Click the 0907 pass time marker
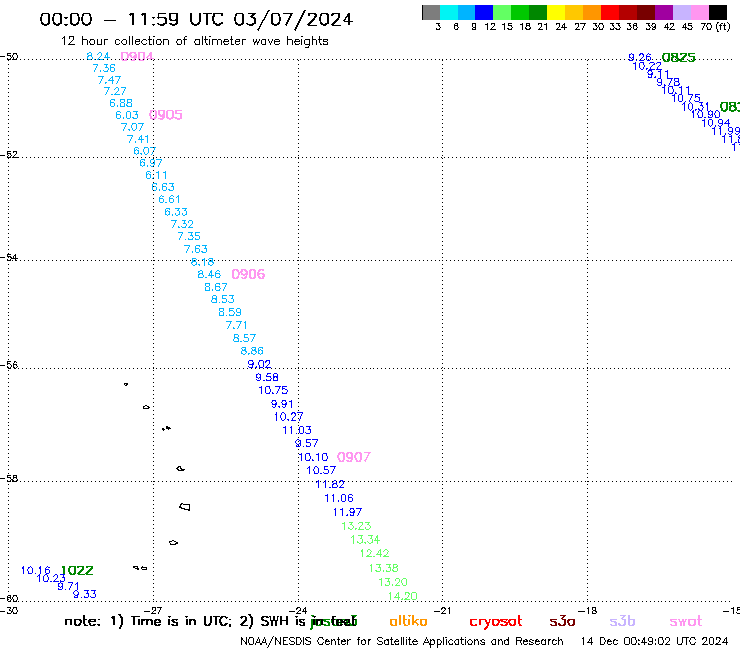 click(354, 457)
